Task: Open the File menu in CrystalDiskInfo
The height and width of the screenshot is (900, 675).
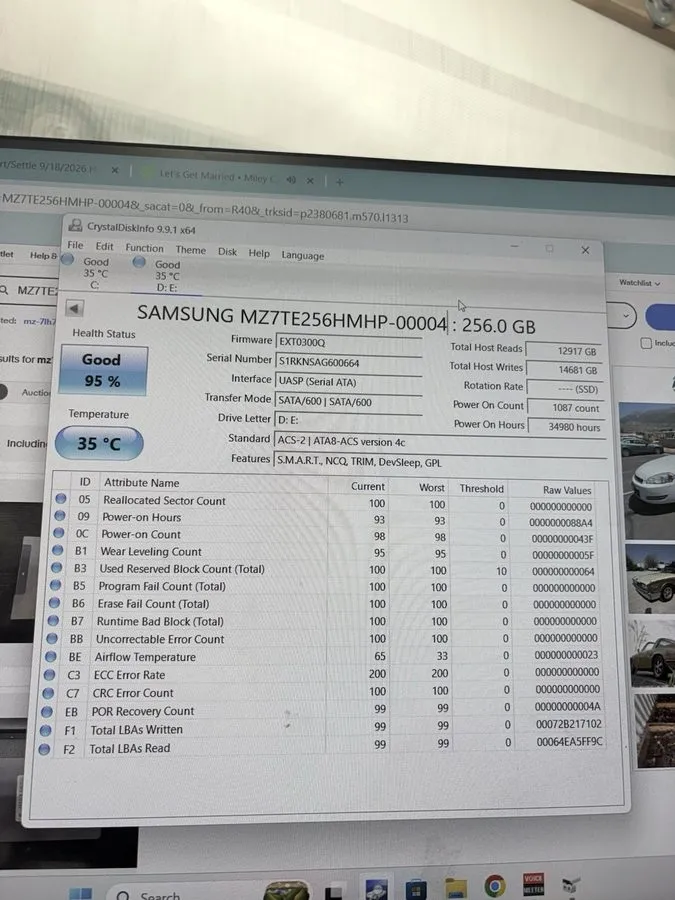Action: (x=75, y=245)
